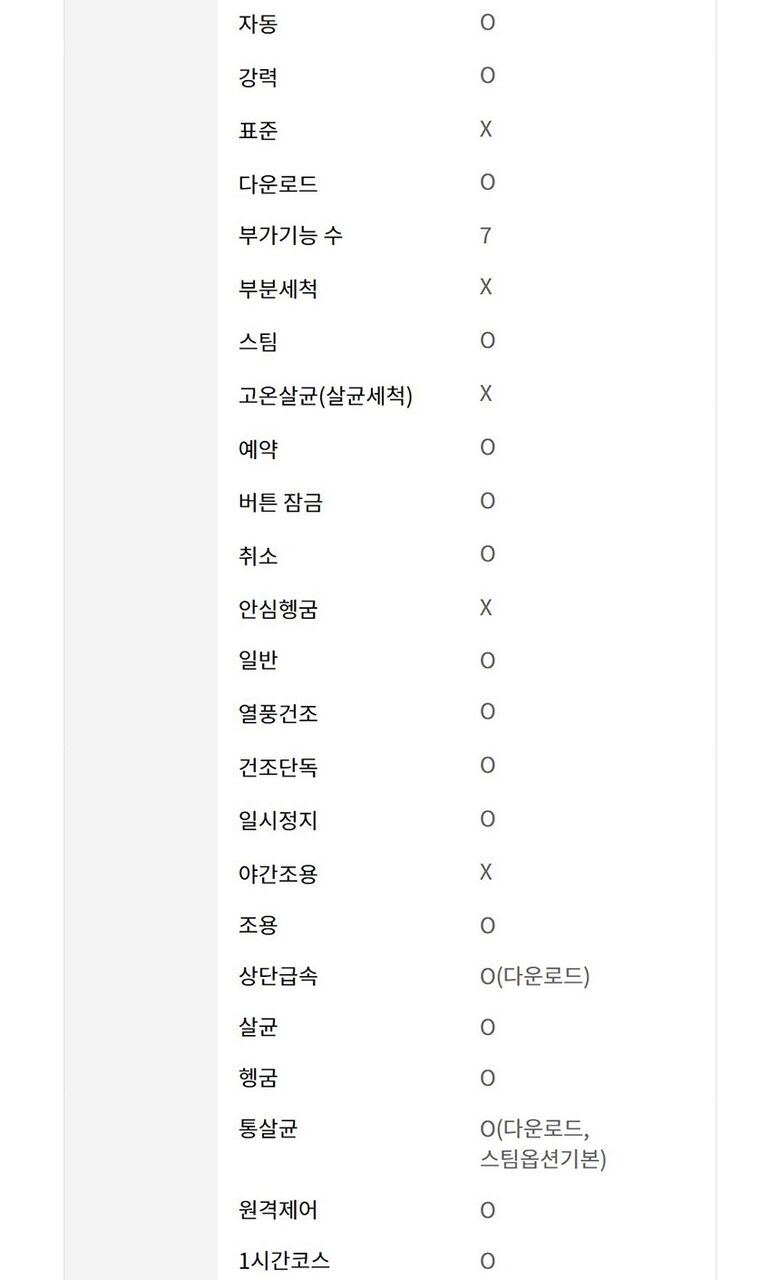The image size is (780, 1280).
Task: Click the 고온살균(살균세척) label
Action: [x=325, y=396]
